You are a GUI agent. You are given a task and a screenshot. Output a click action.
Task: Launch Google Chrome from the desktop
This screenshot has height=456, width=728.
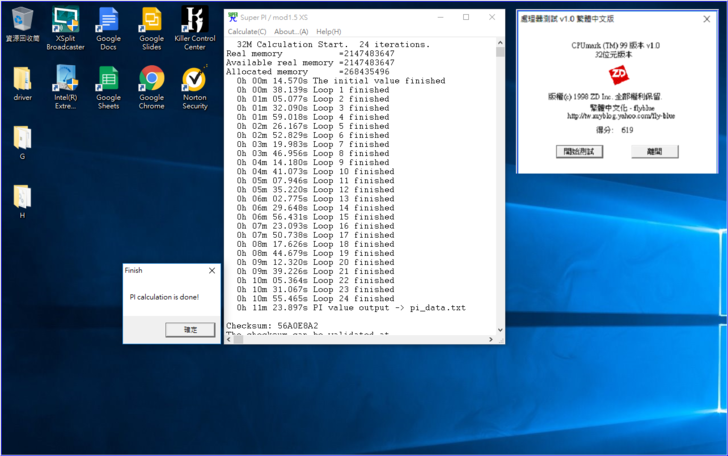151,79
